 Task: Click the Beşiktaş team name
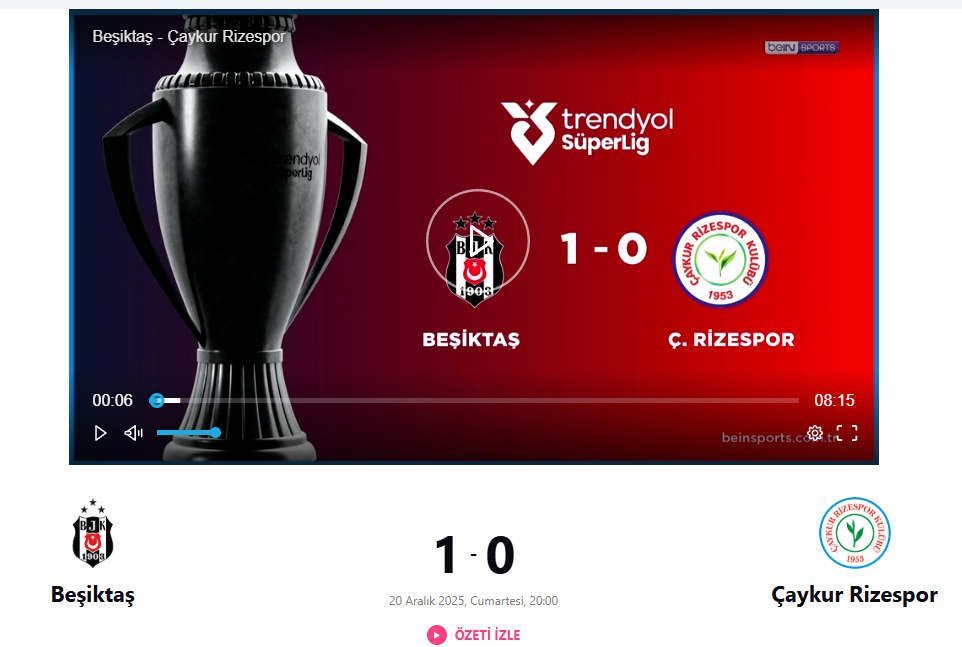pyautogui.click(x=93, y=594)
